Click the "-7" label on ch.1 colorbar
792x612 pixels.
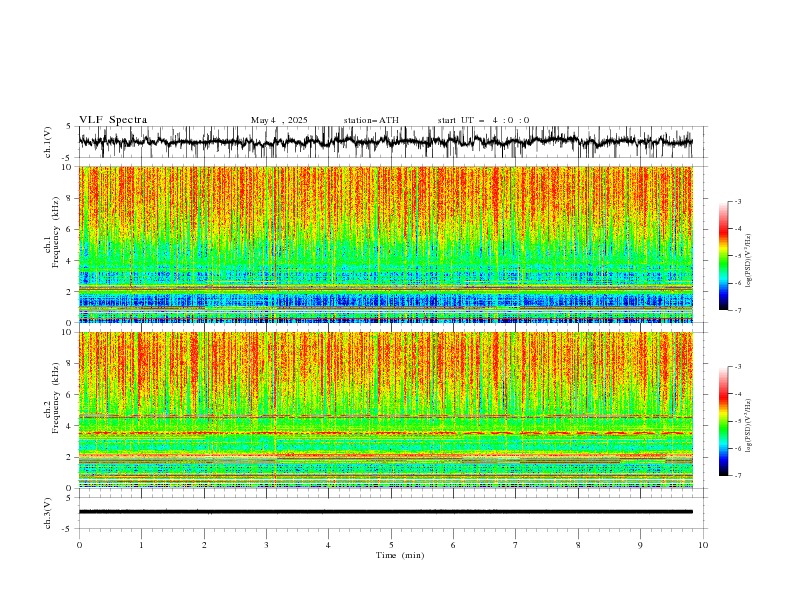coord(738,310)
